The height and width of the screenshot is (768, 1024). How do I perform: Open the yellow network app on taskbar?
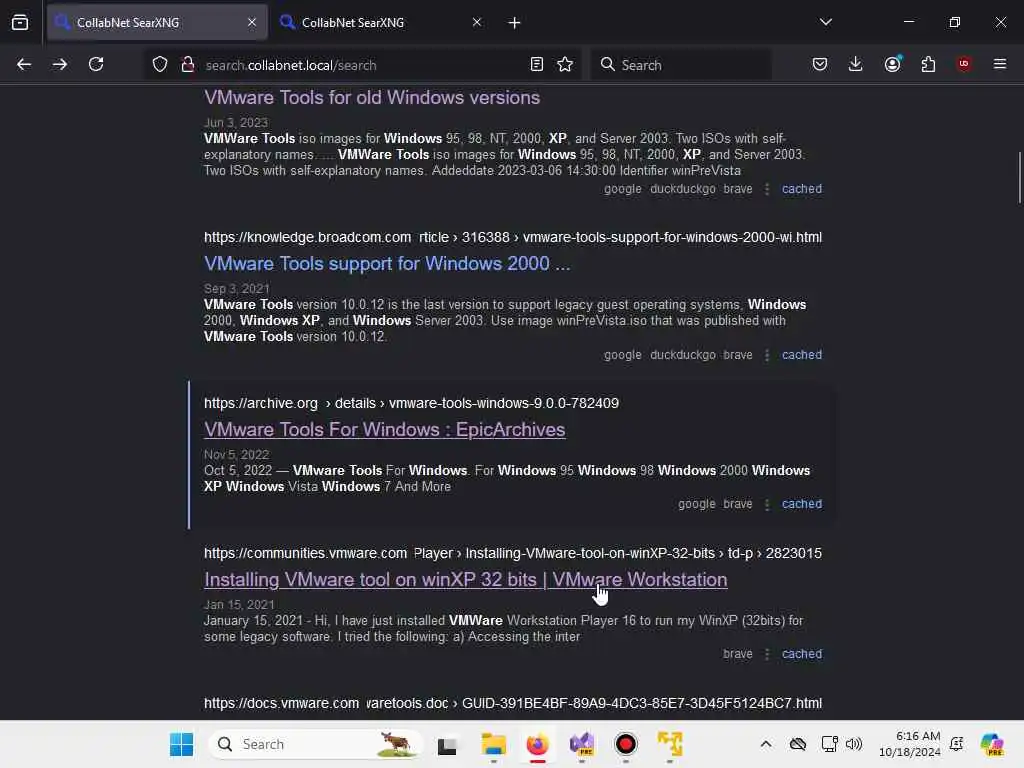pos(670,744)
